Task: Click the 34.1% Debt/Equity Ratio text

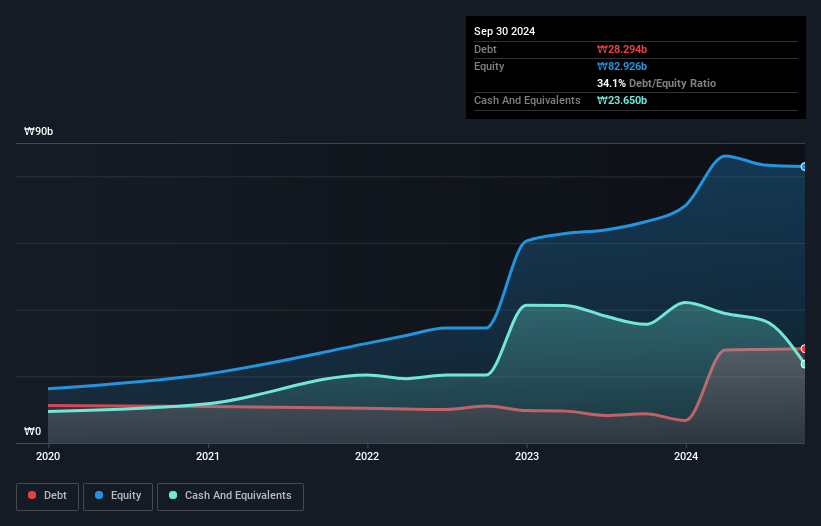Action: [656, 83]
